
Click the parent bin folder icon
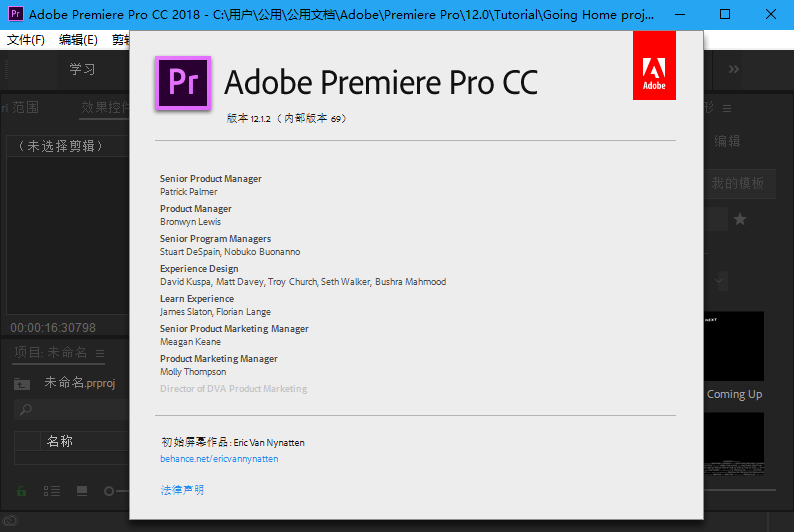[x=22, y=384]
